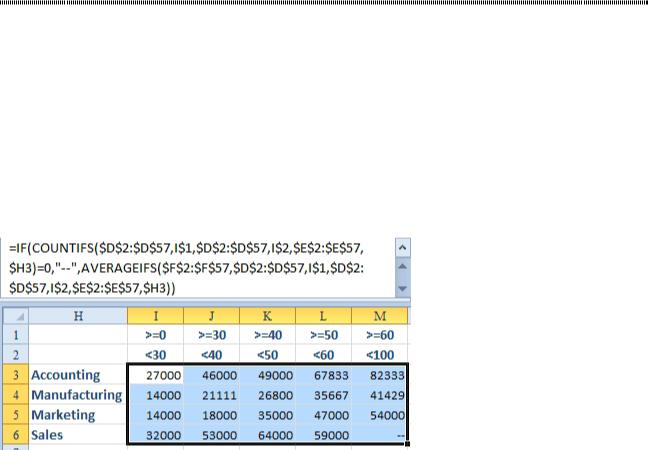Select column H header
Image resolution: width=648 pixels, height=450 pixels.
point(78,316)
